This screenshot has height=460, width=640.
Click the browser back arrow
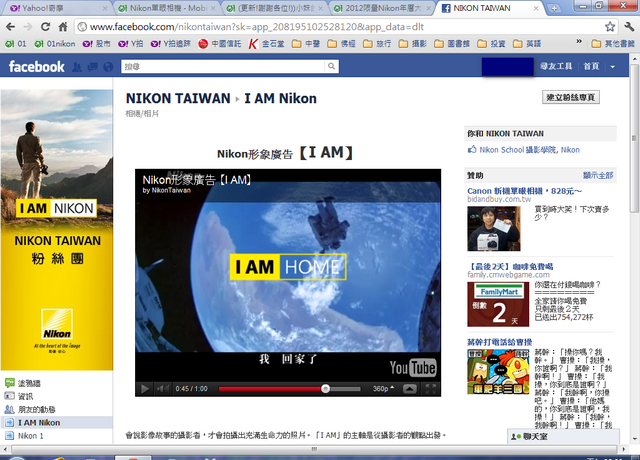coord(11,27)
